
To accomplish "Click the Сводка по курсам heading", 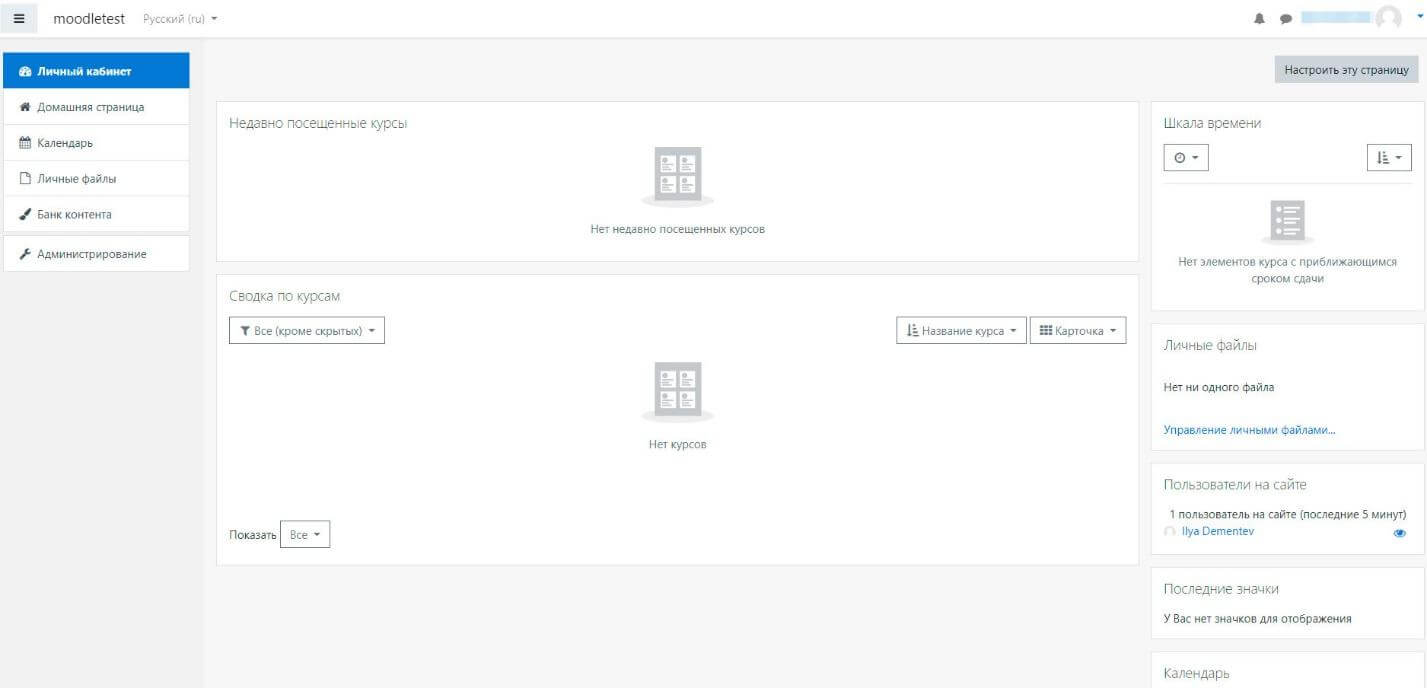I will 285,297.
